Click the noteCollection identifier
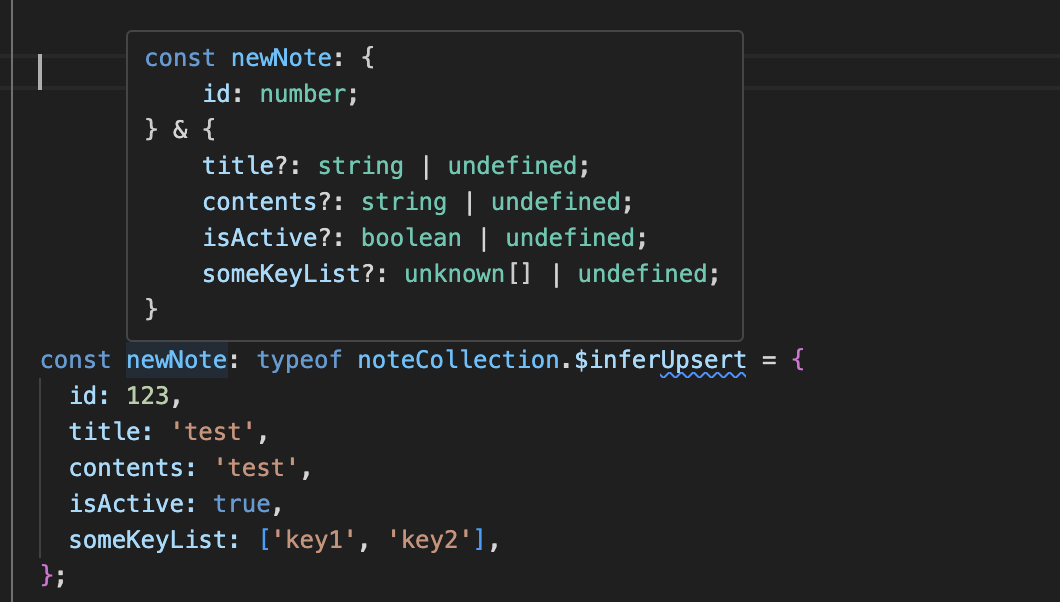This screenshot has height=602, width=1060. tap(454, 360)
